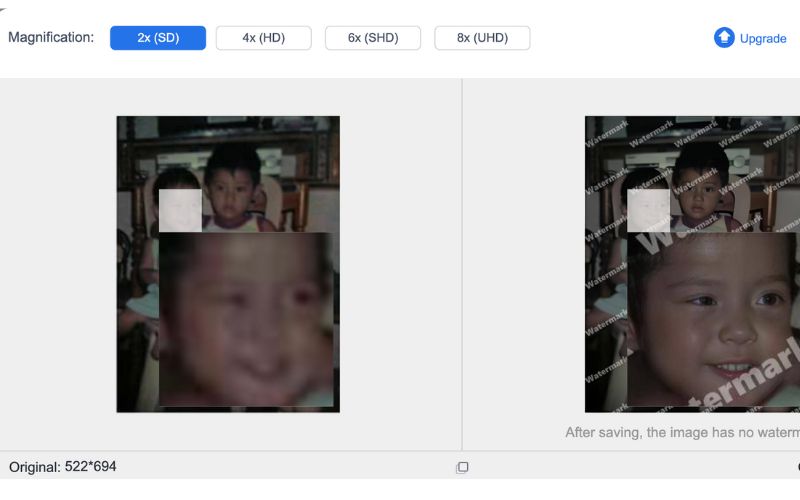Click the blurry magnified face inset

click(x=246, y=320)
